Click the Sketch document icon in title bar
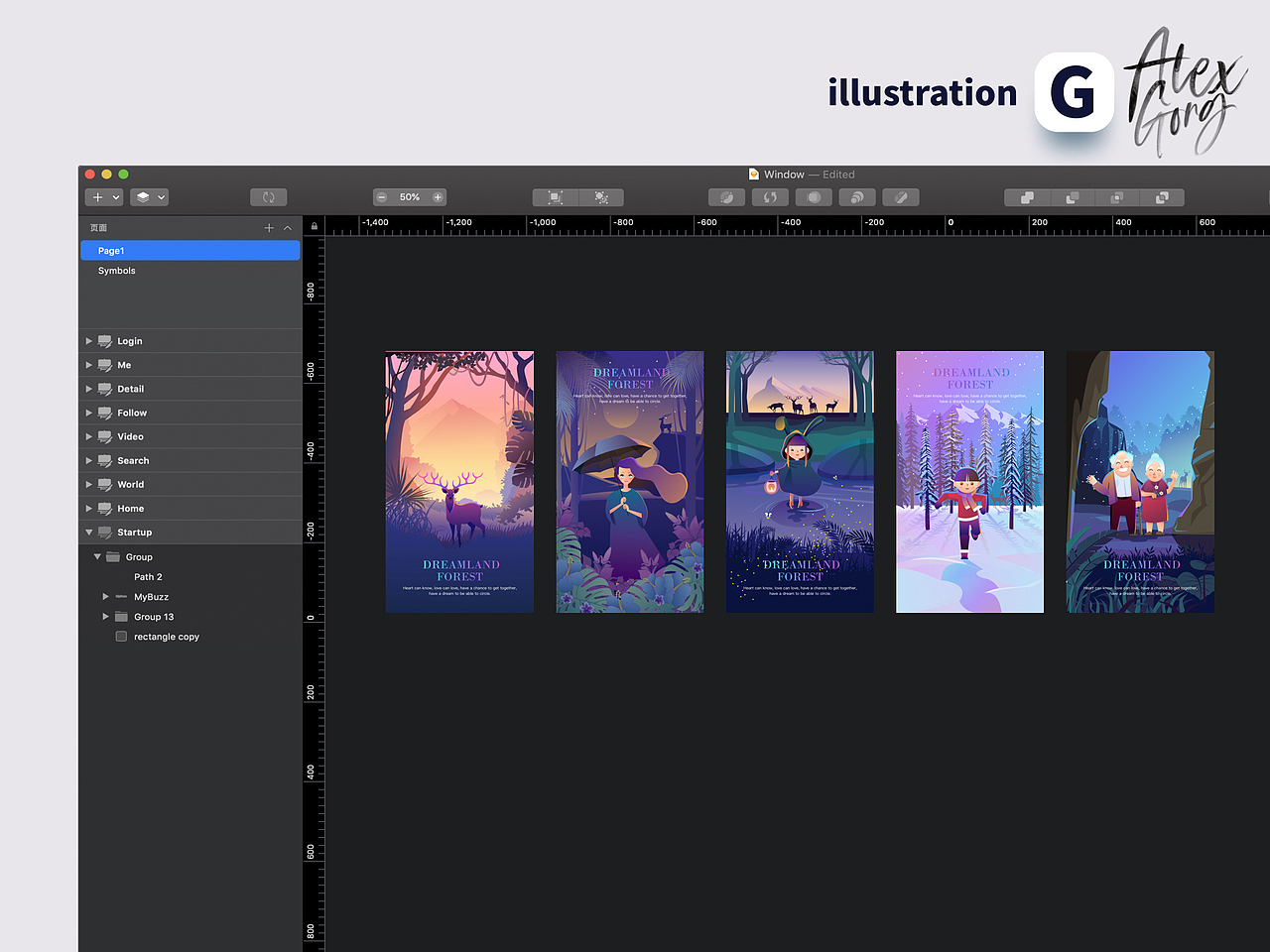 click(x=754, y=174)
